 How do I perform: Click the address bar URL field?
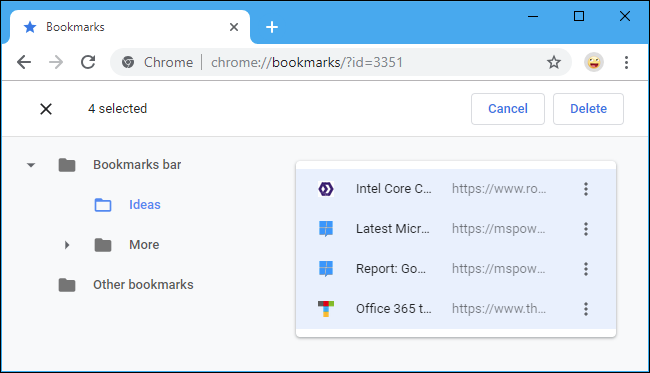pos(307,63)
